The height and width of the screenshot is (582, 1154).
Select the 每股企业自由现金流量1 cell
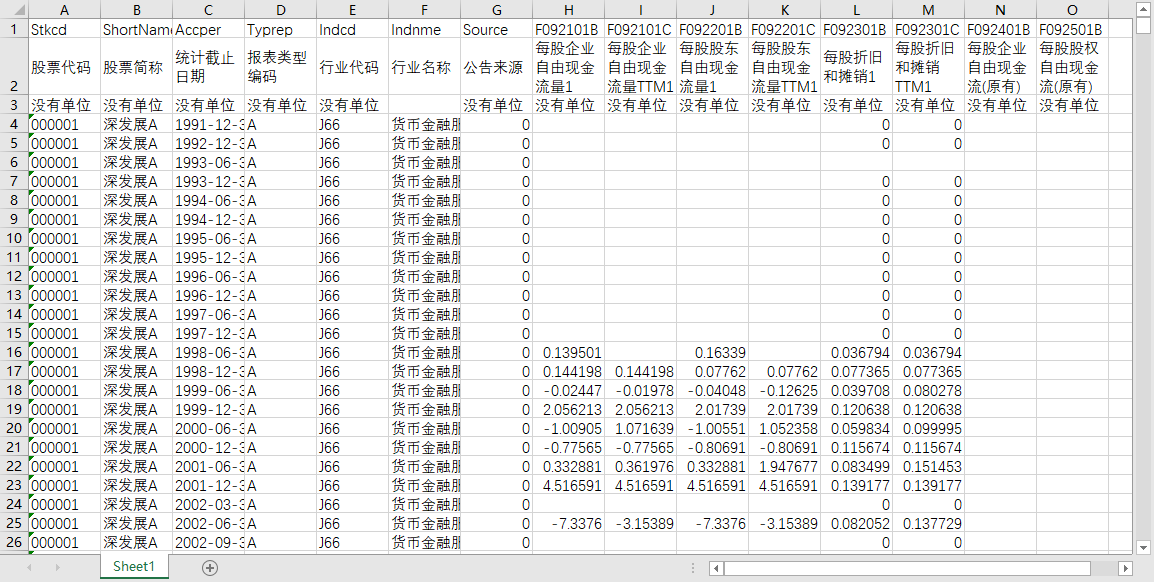569,67
